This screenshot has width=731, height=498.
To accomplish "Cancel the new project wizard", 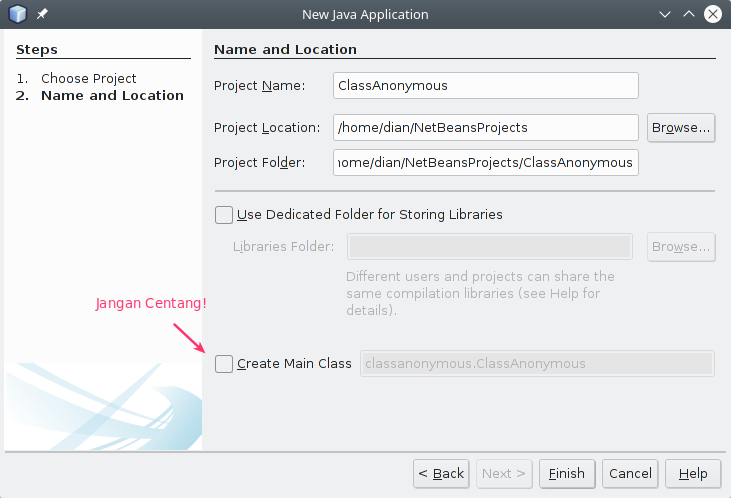I will (630, 474).
